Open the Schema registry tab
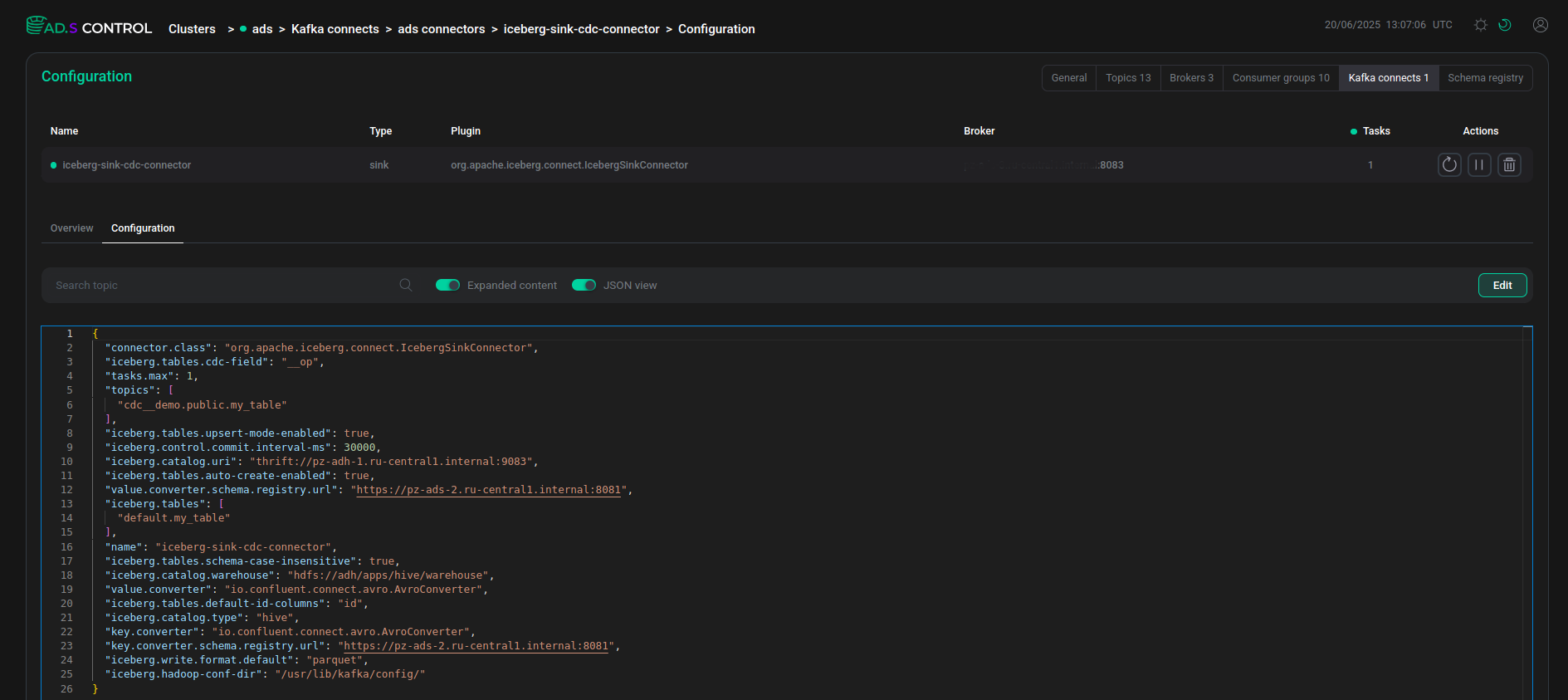 tap(1486, 78)
